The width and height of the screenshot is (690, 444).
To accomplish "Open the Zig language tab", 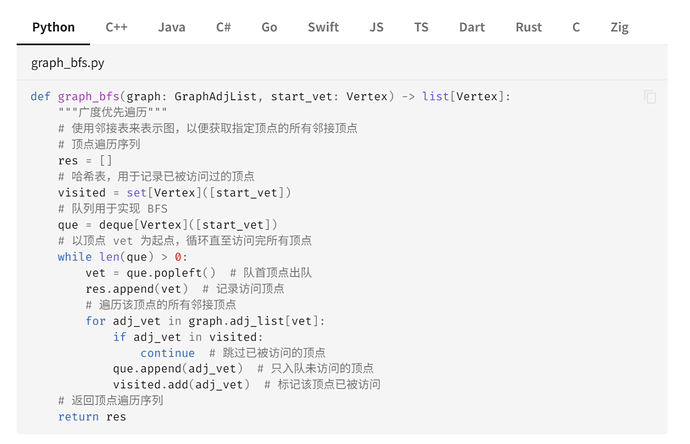I will 619,27.
